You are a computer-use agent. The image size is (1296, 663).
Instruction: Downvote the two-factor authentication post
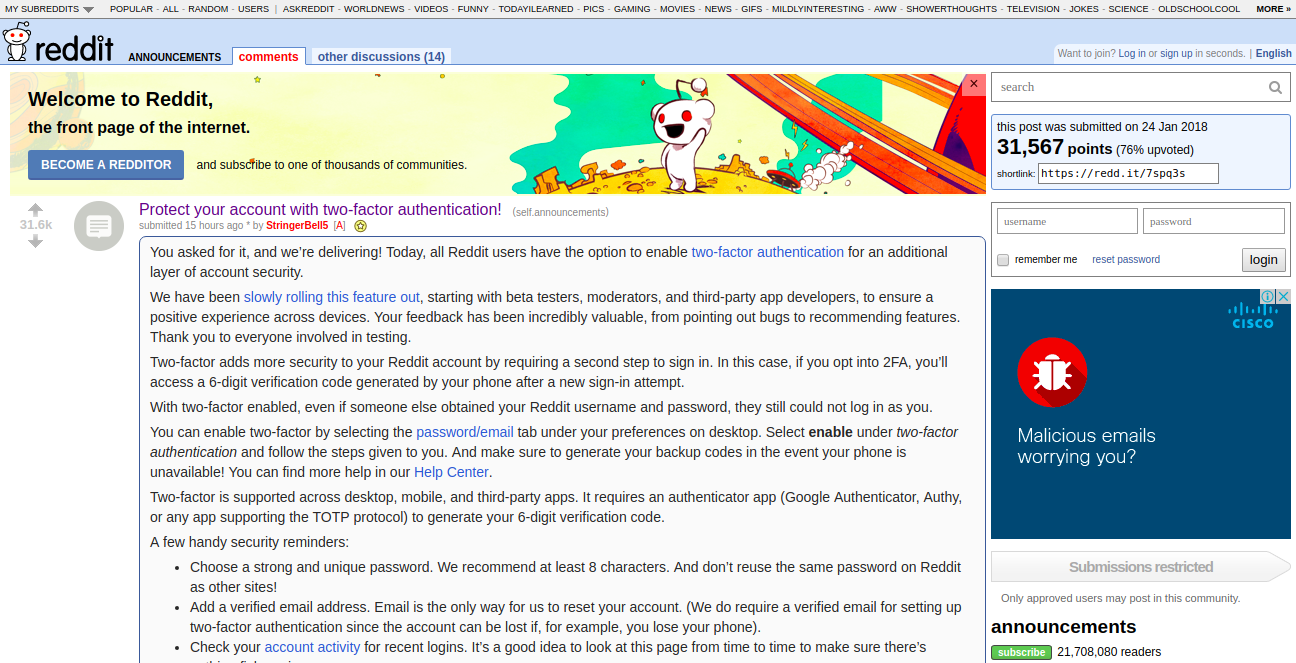tap(36, 241)
